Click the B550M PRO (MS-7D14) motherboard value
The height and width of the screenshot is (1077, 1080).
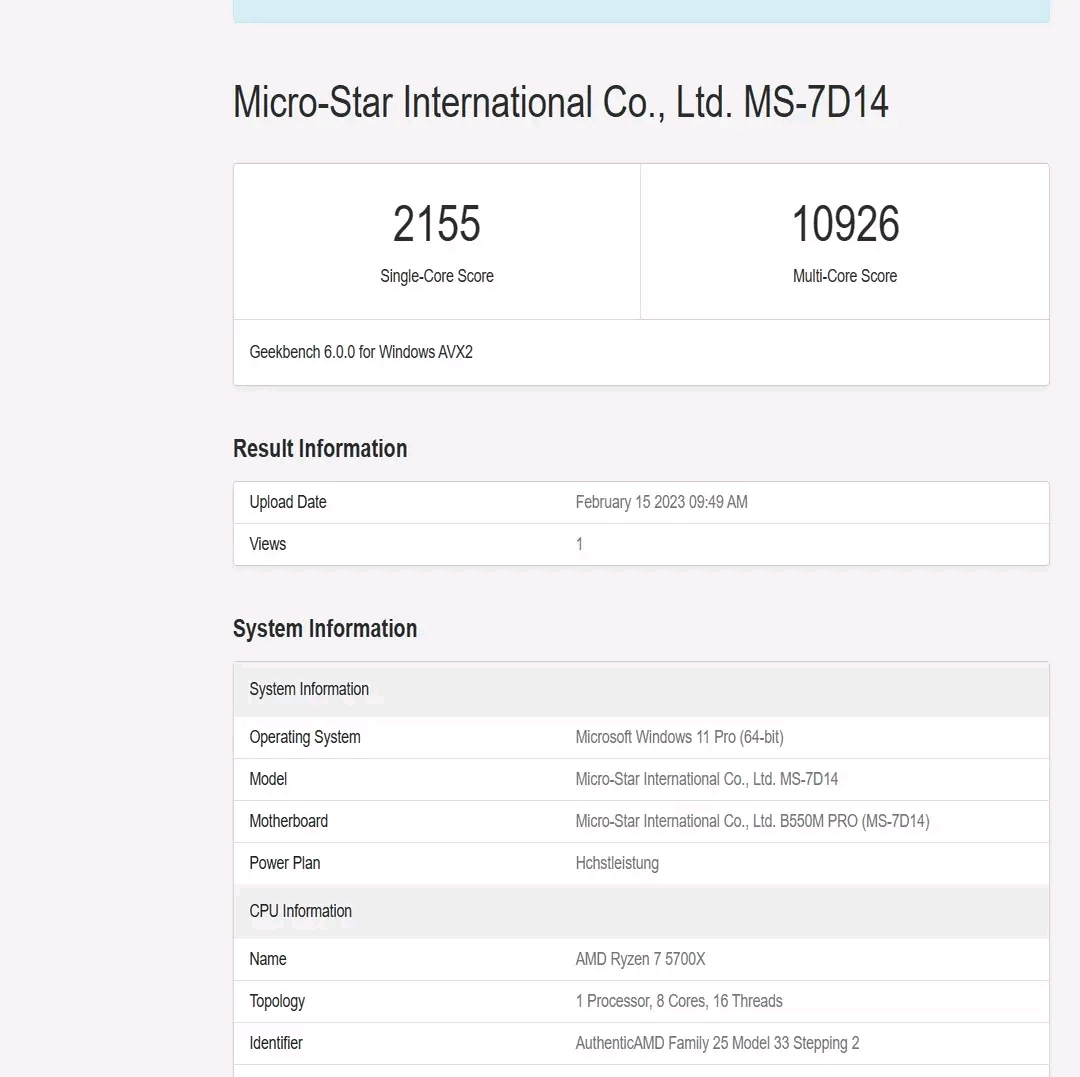[752, 821]
